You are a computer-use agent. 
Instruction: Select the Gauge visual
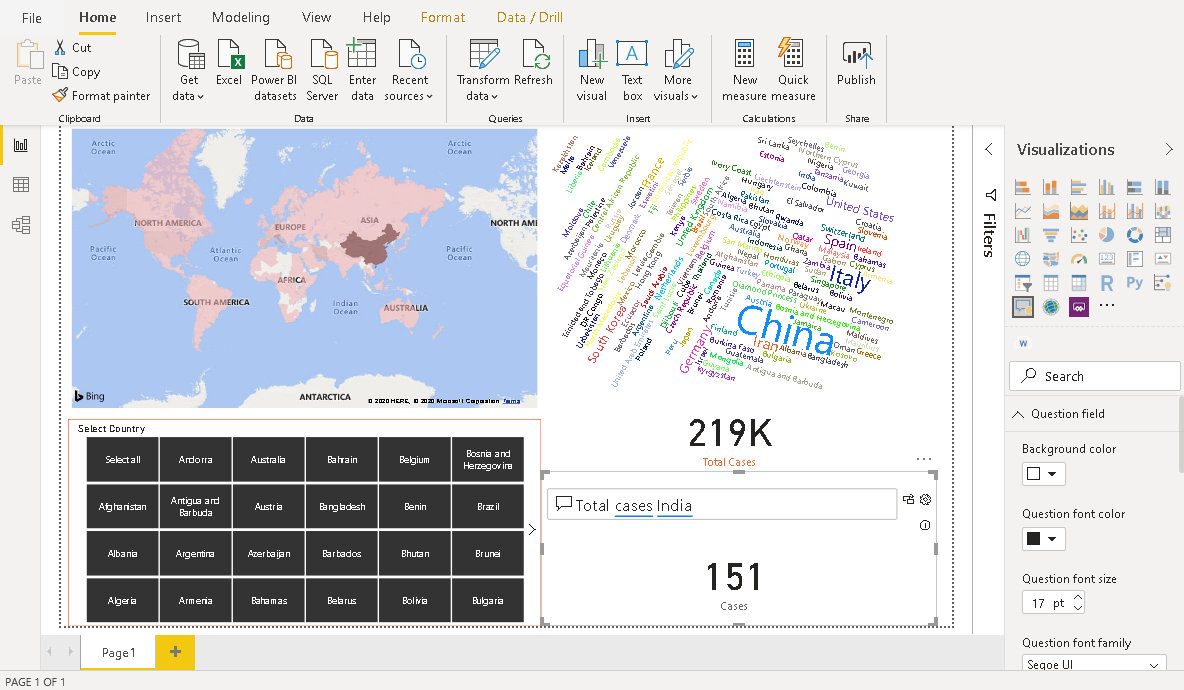point(1079,259)
